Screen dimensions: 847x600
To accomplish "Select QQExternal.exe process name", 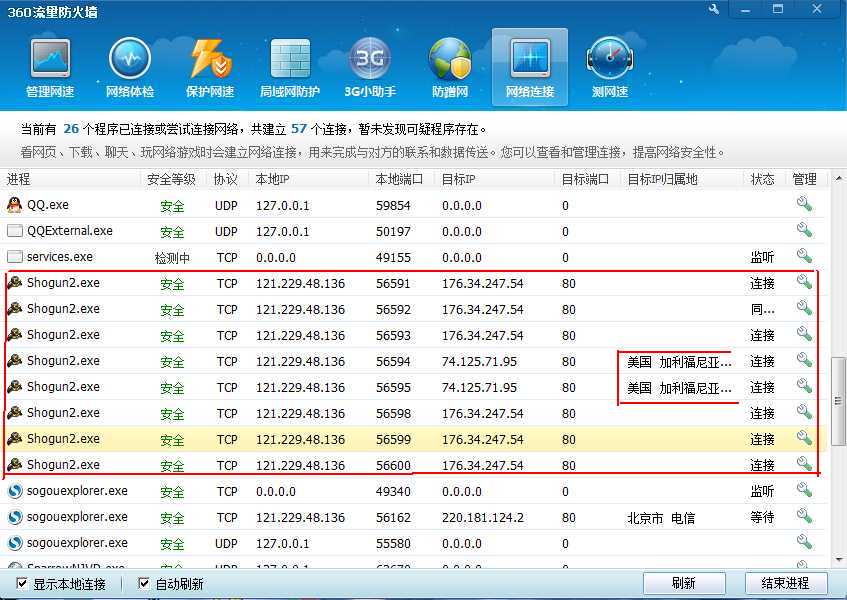I will 70,231.
